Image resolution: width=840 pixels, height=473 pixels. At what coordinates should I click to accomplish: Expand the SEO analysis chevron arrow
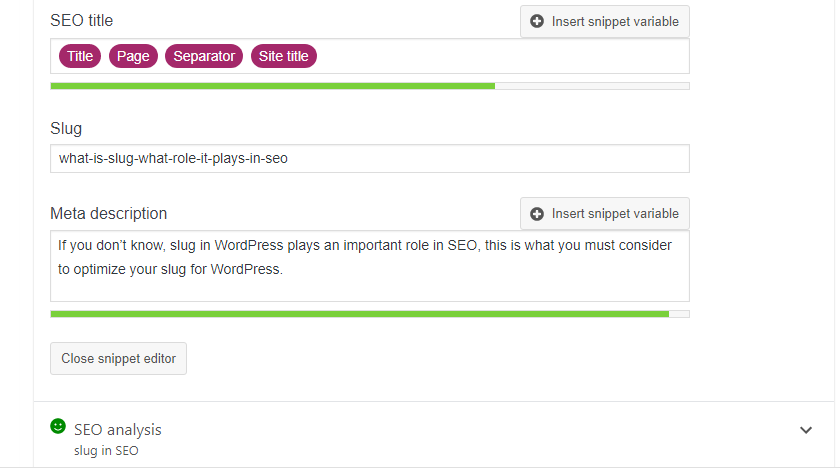click(806, 430)
